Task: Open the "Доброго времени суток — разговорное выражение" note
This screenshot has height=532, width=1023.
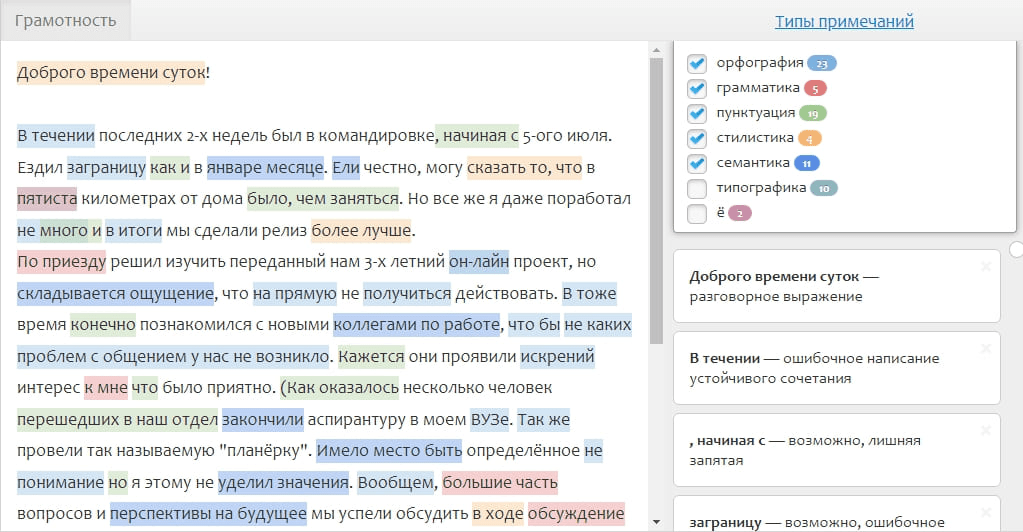Action: 836,286
